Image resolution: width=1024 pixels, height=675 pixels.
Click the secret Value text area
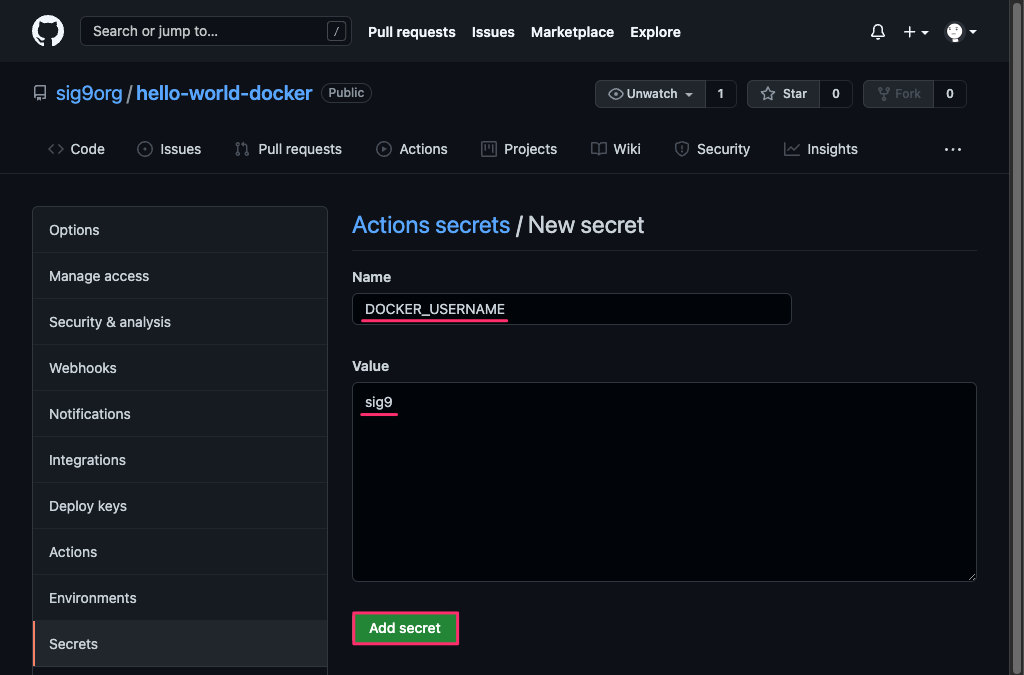click(x=664, y=482)
